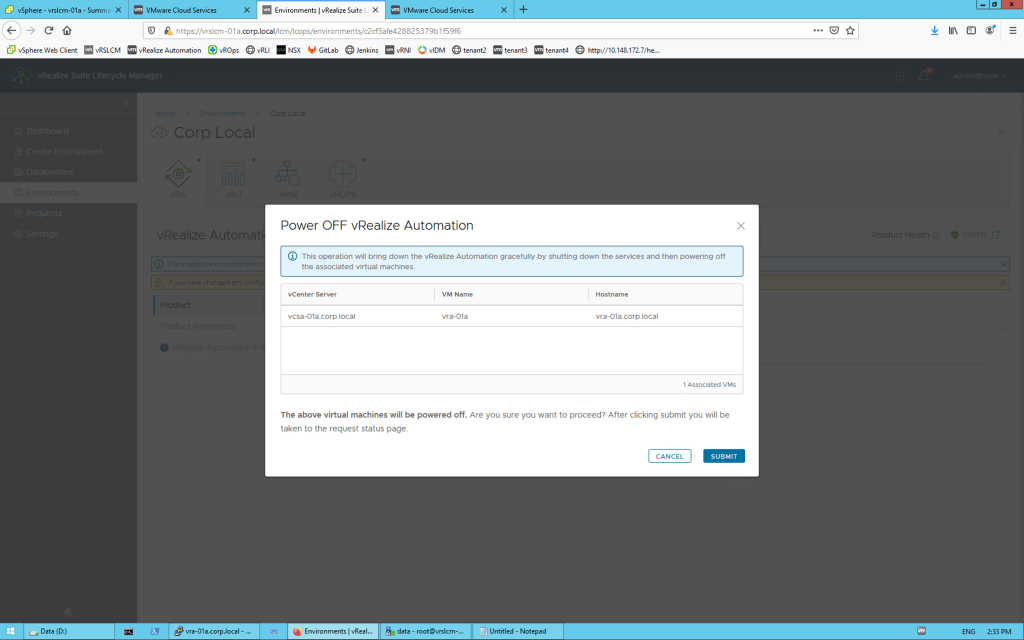This screenshot has width=1024, height=640.
Task: Open the vRealize Automation bookmark
Action: point(165,49)
